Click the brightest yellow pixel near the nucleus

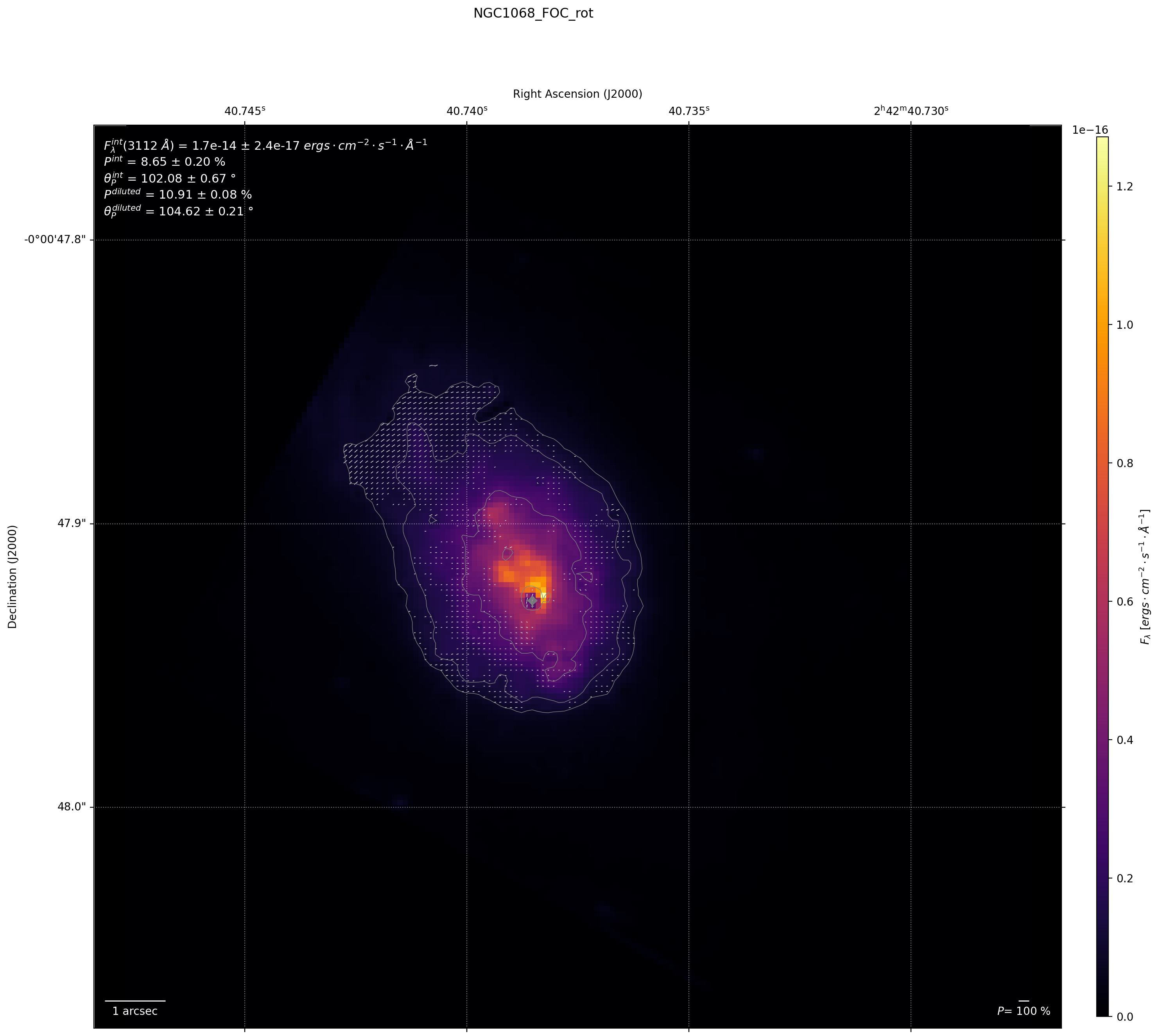pyautogui.click(x=543, y=595)
